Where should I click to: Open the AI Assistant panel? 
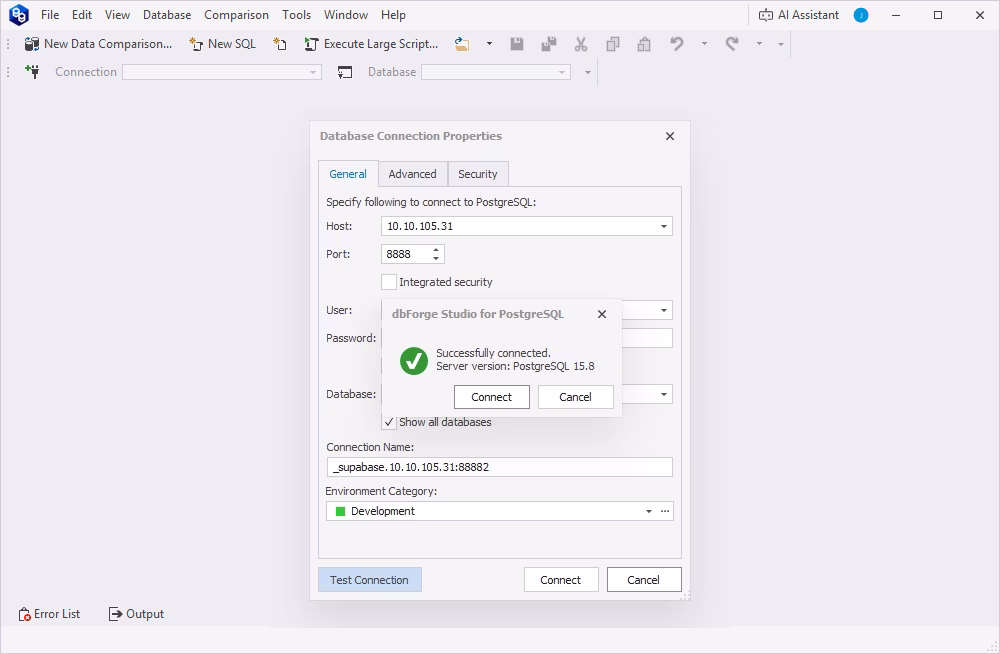tap(798, 15)
